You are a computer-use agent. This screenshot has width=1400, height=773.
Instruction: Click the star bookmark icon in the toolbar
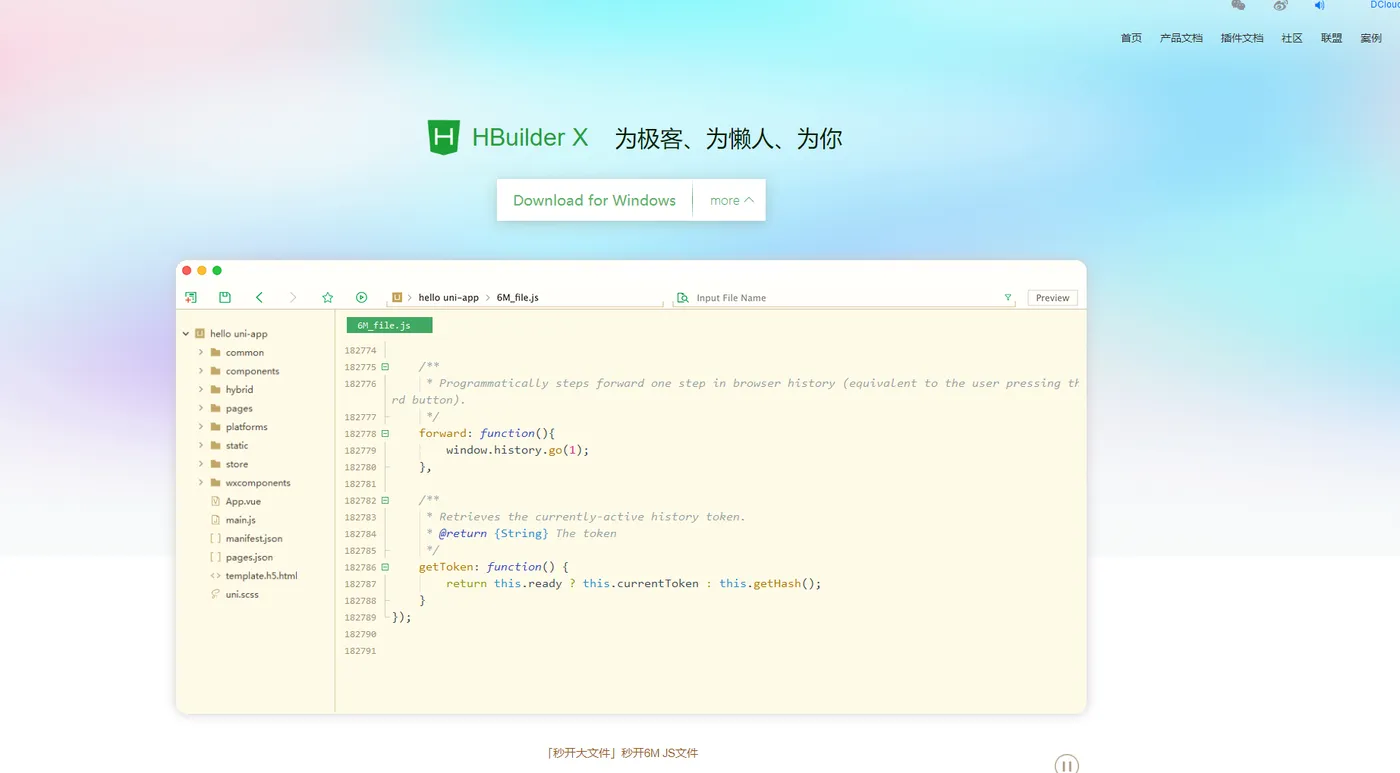(x=327, y=297)
